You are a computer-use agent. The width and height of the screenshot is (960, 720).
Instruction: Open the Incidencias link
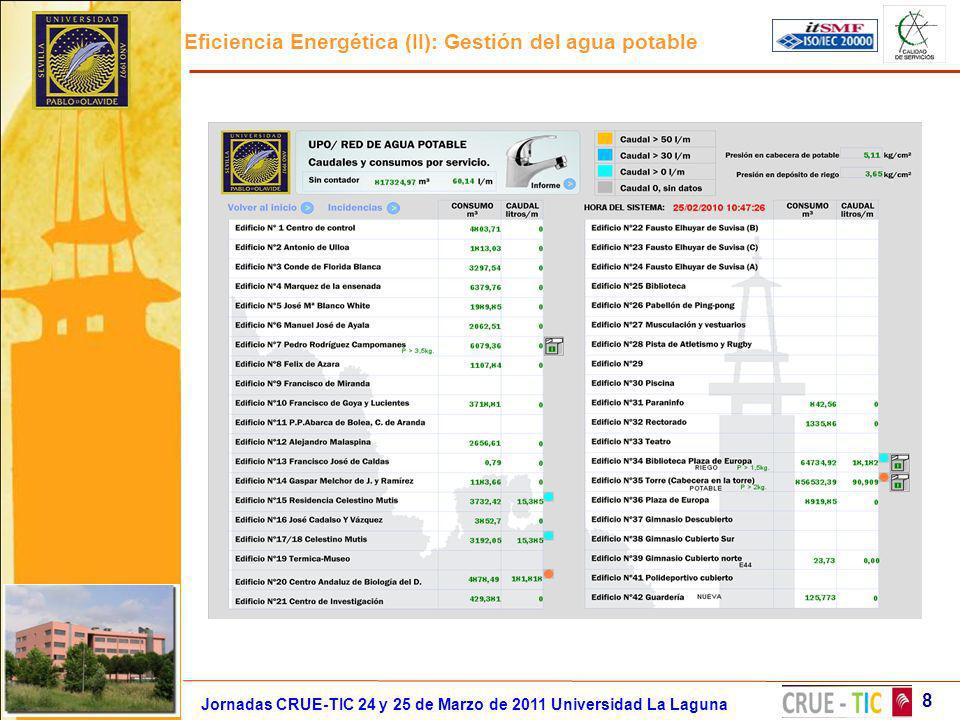pyautogui.click(x=354, y=208)
